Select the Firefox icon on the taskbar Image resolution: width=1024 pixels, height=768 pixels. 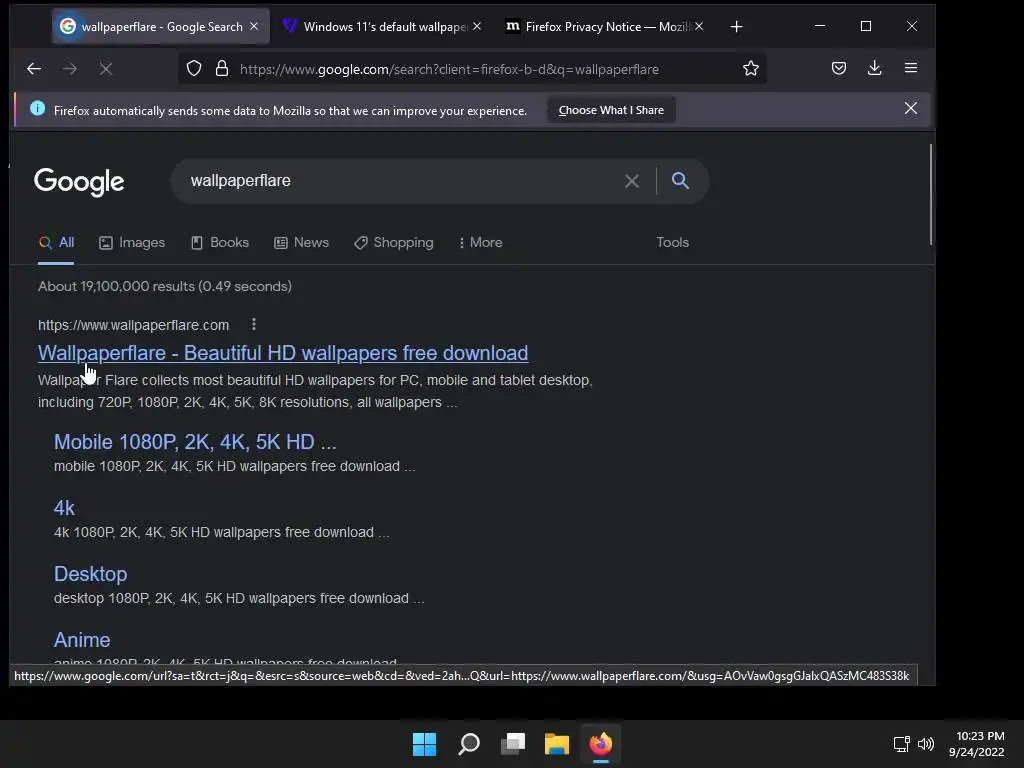pos(601,744)
